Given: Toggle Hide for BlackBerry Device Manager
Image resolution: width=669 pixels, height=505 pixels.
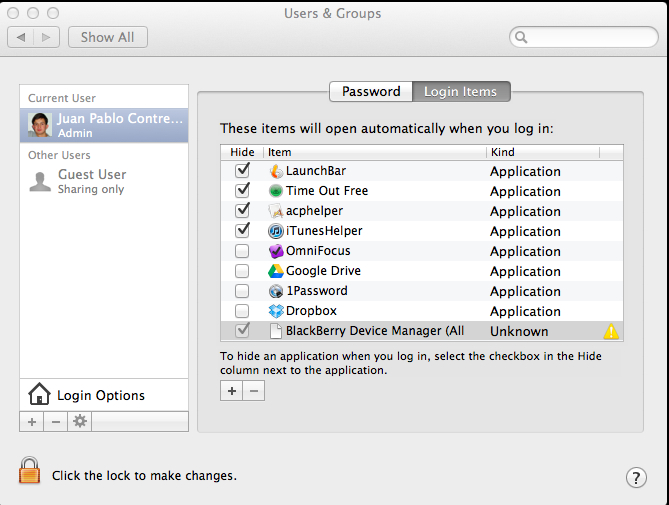Looking at the screenshot, I should (242, 331).
